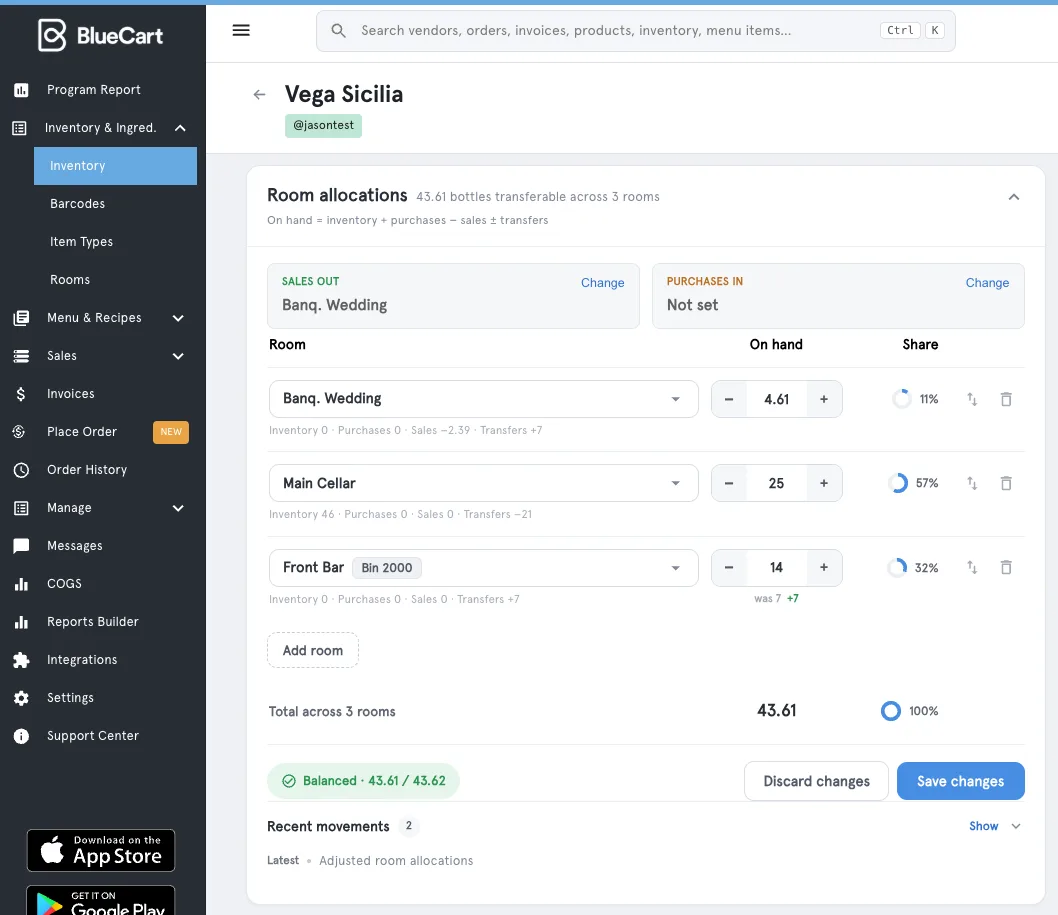This screenshot has height=915, width=1058.
Task: Expand the Manage submenu
Action: pyautogui.click(x=178, y=508)
